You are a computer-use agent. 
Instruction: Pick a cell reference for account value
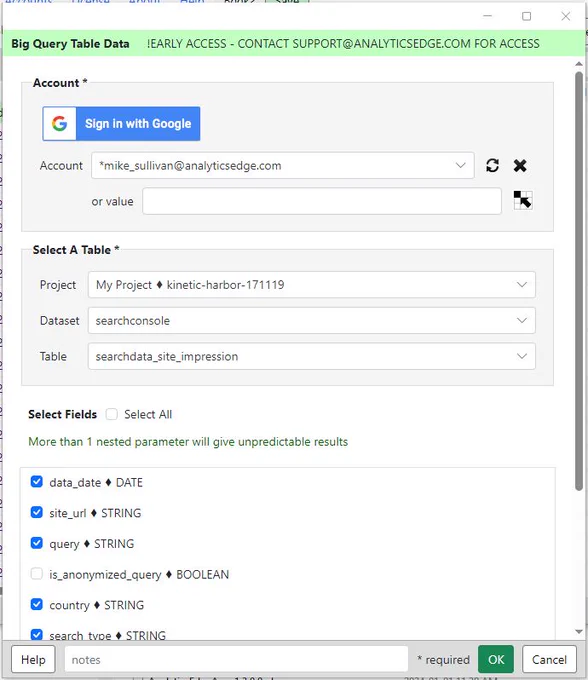coord(523,200)
